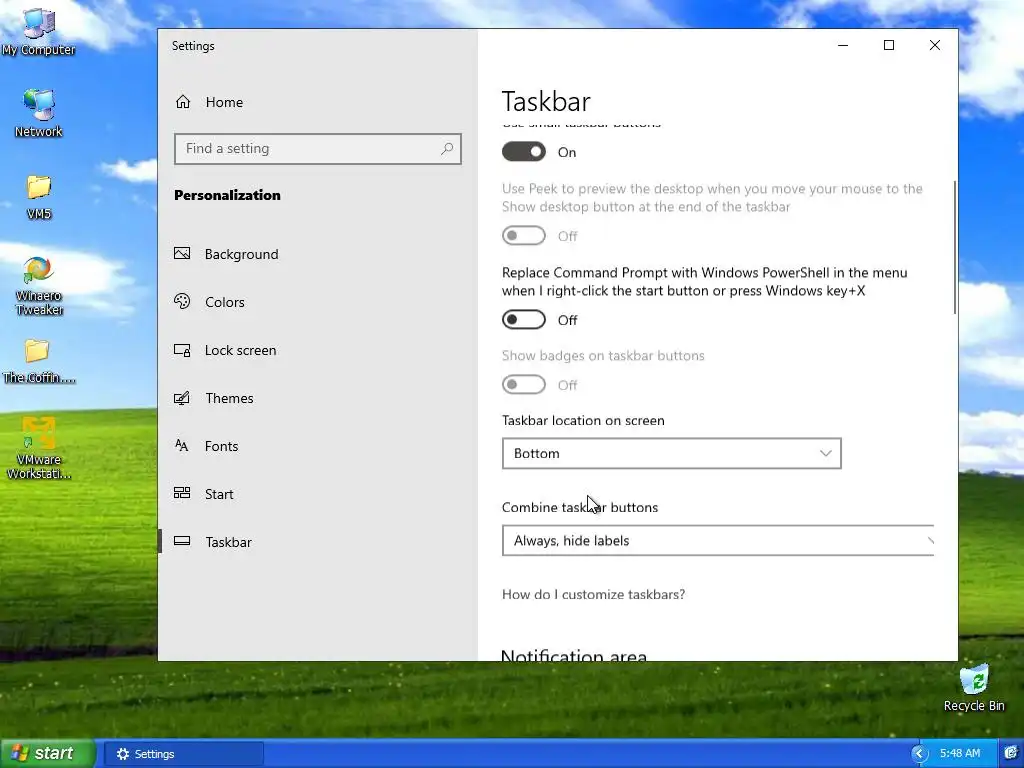Maximize the Settings window
This screenshot has width=1024, height=768.
click(x=889, y=45)
